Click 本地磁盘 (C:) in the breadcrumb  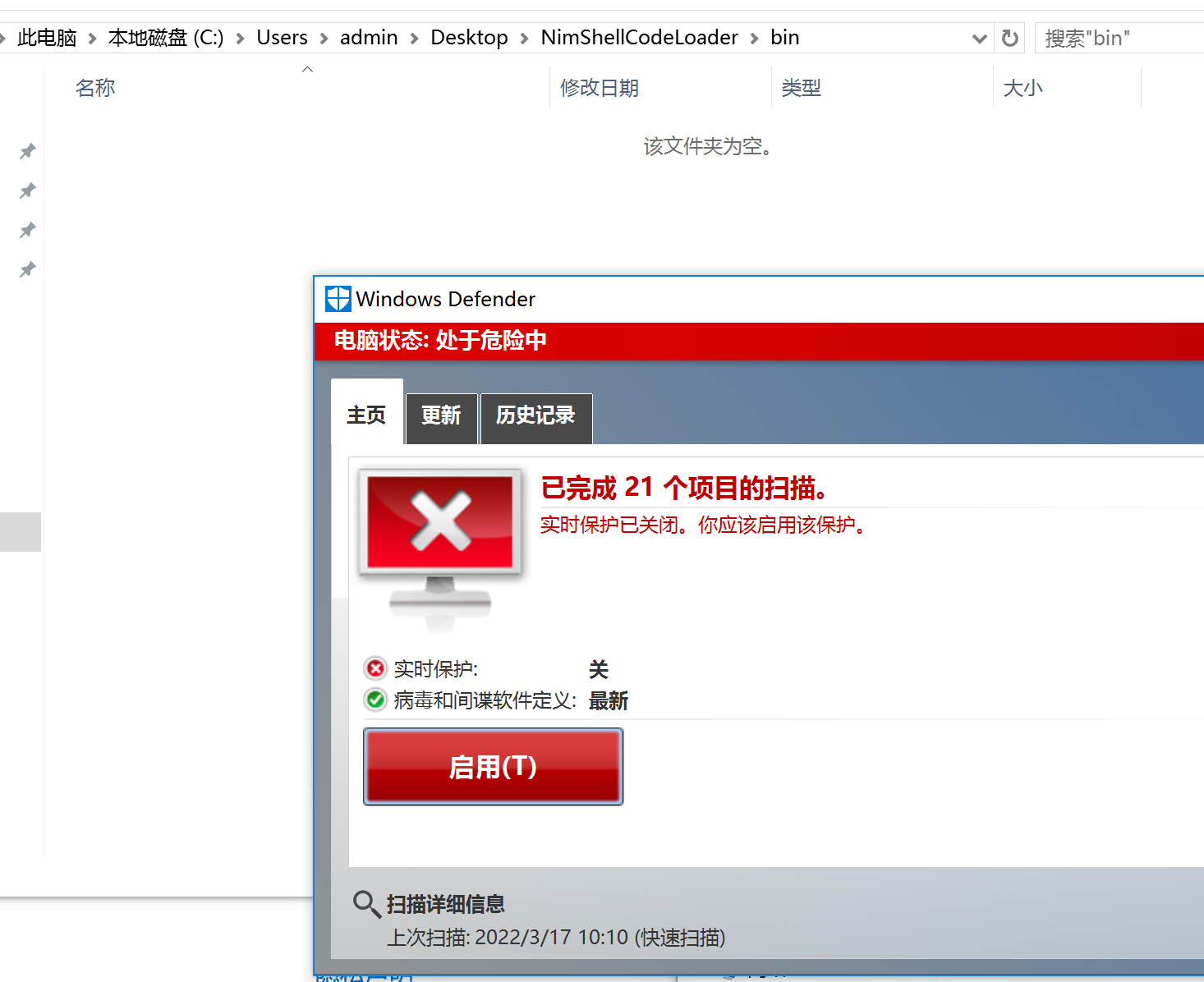[166, 38]
